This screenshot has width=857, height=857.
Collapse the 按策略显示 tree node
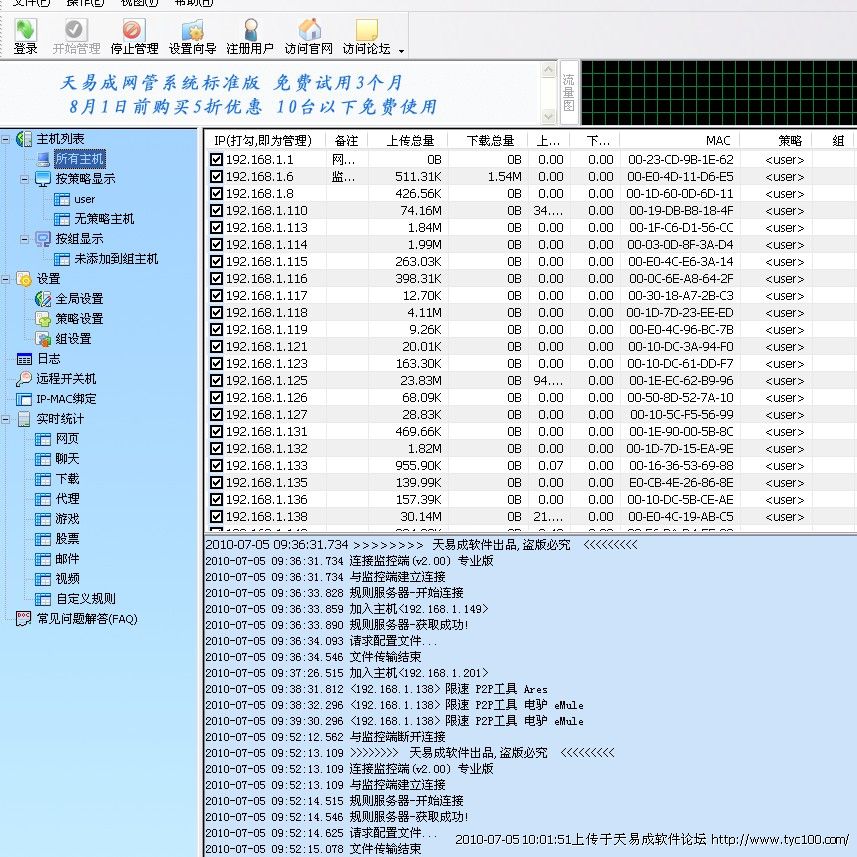[x=25, y=179]
